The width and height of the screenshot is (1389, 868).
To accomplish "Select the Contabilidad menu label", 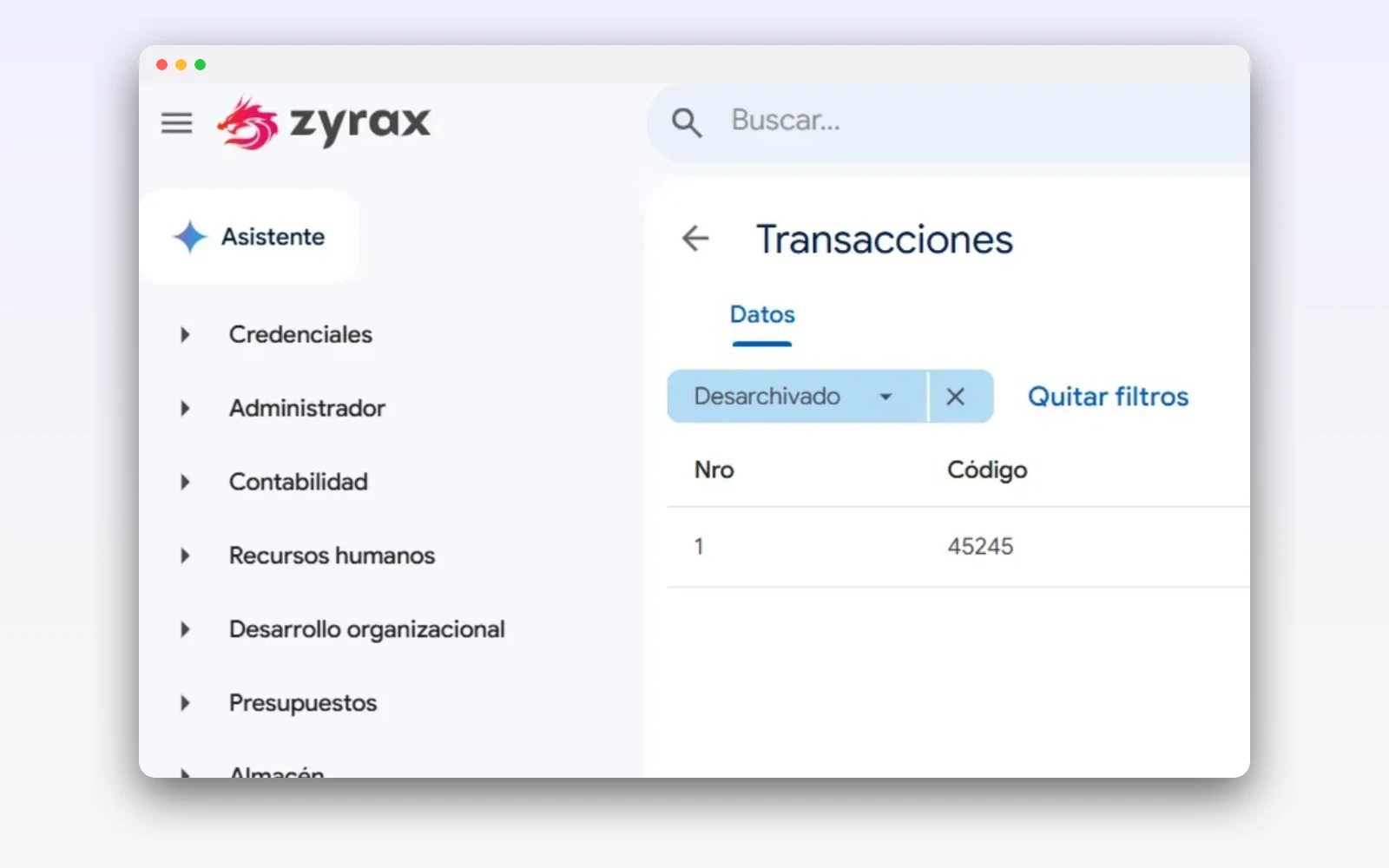I will (x=299, y=482).
